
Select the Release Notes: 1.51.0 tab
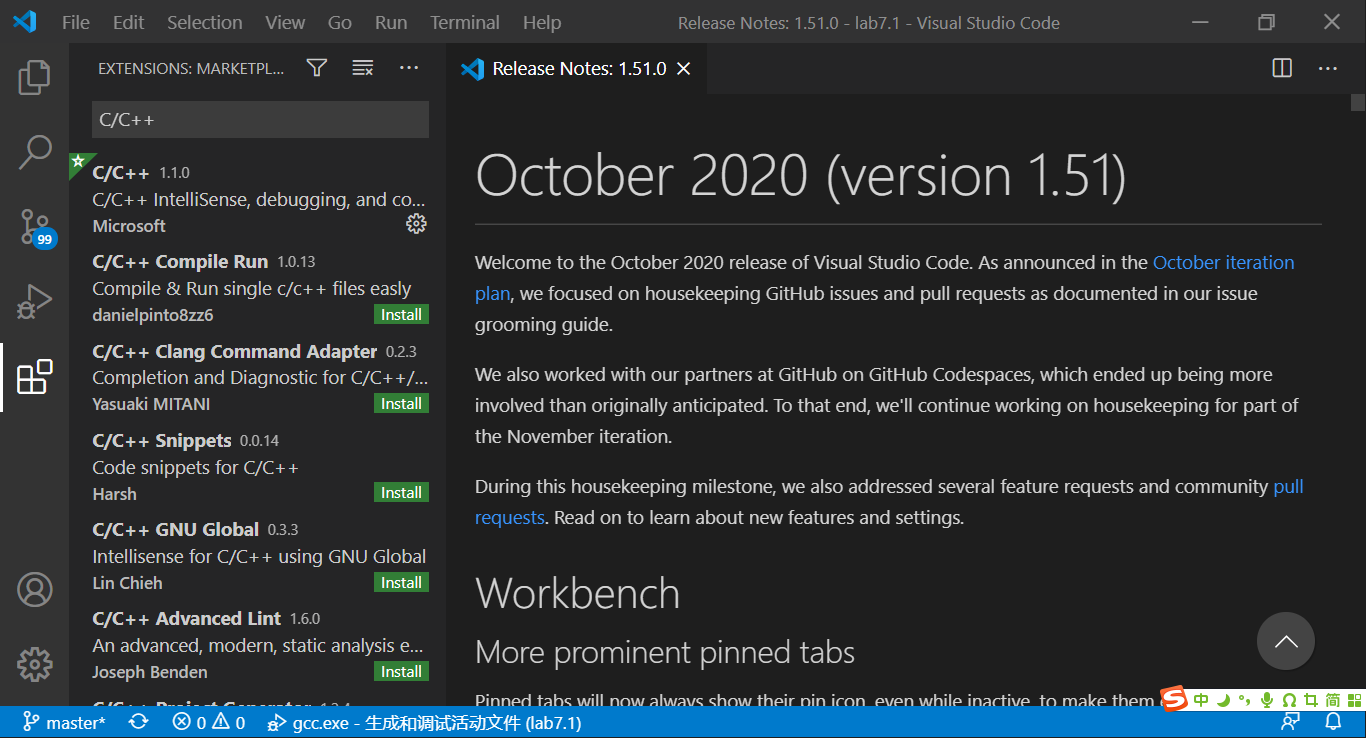coord(576,68)
